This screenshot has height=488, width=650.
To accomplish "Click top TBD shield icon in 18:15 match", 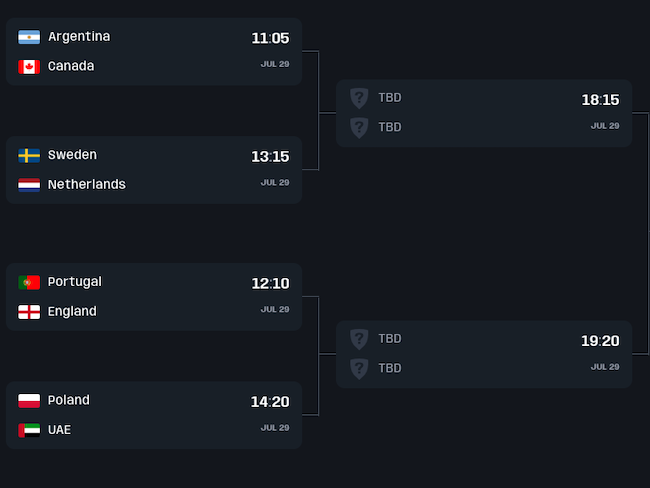I will click(x=359, y=98).
